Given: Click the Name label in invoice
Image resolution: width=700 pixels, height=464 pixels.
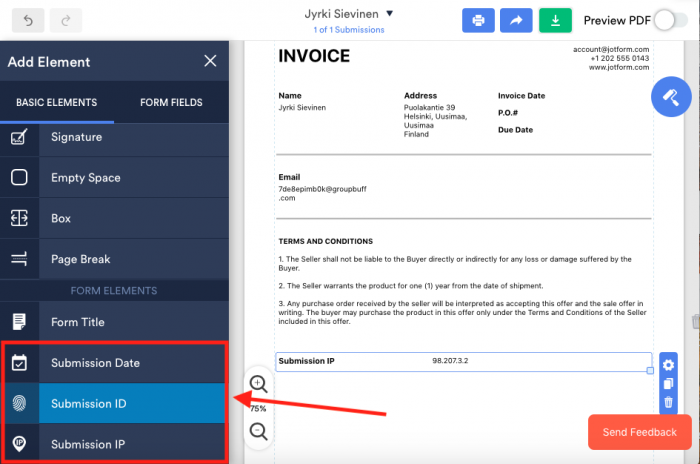Looking at the screenshot, I should point(290,96).
